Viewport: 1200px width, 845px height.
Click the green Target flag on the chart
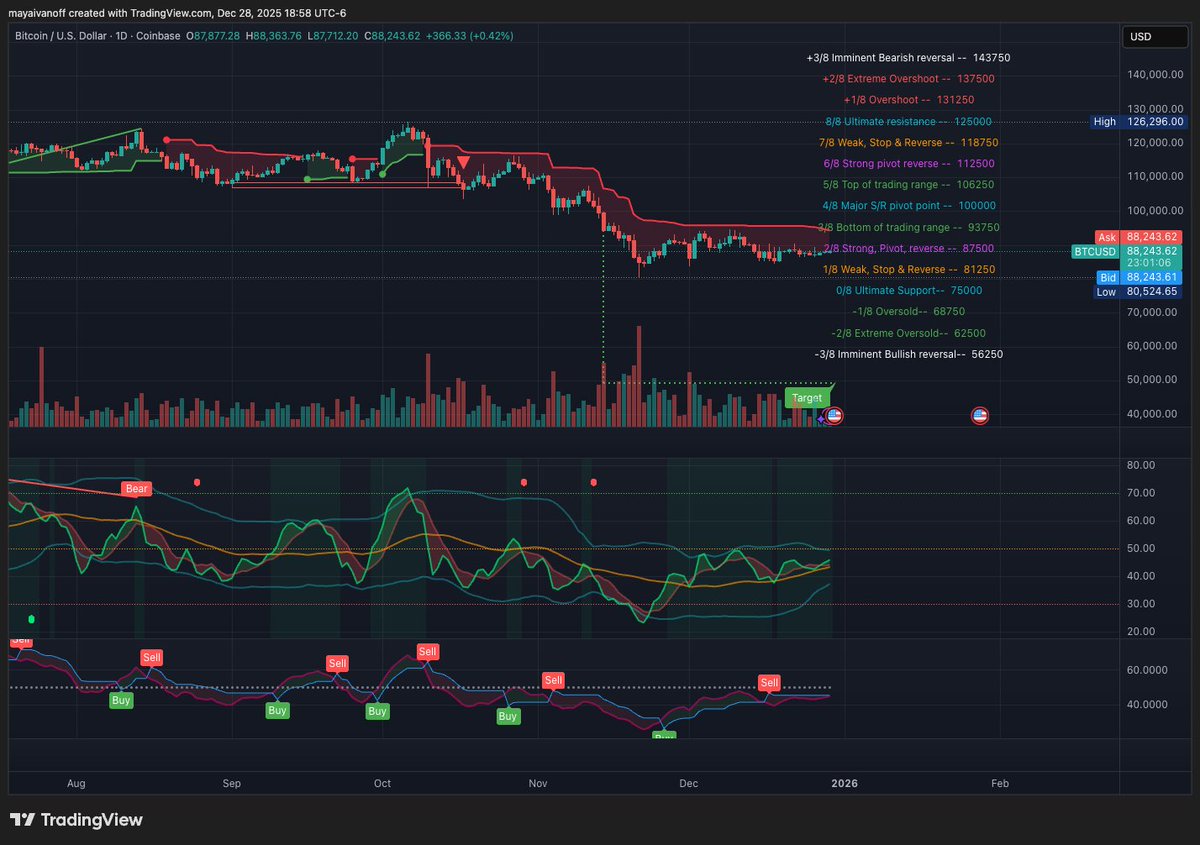pyautogui.click(x=807, y=397)
